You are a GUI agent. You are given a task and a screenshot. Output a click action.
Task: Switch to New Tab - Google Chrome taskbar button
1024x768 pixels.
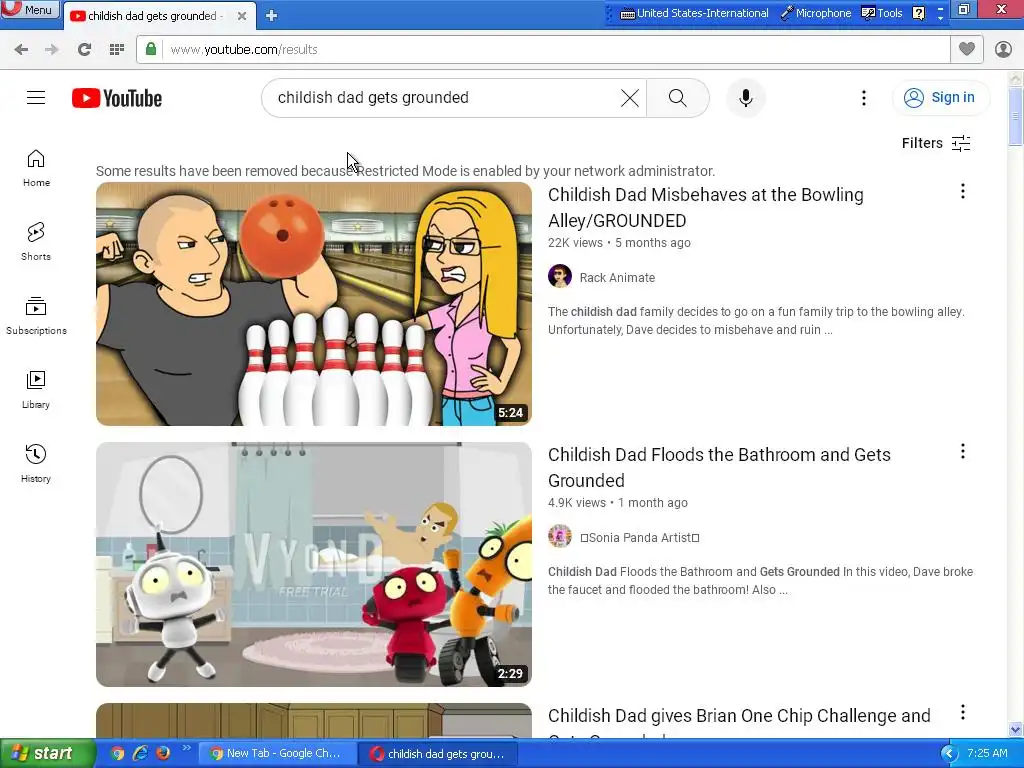pos(276,754)
